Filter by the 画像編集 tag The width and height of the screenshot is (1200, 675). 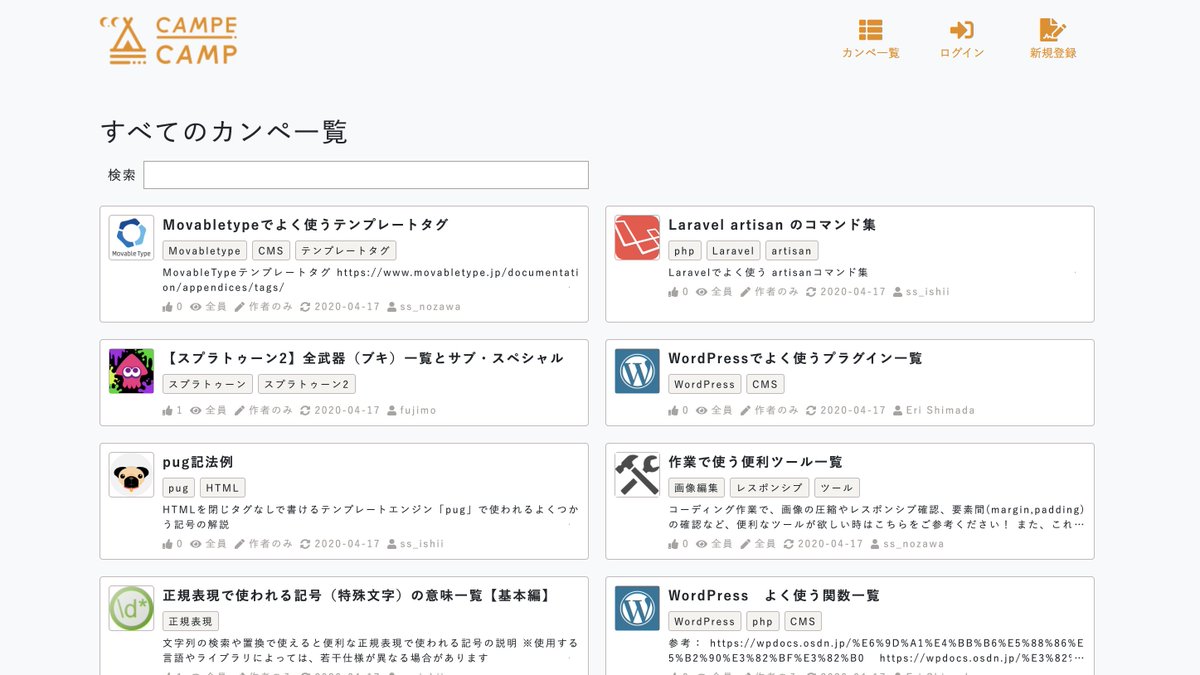pyautogui.click(x=696, y=488)
